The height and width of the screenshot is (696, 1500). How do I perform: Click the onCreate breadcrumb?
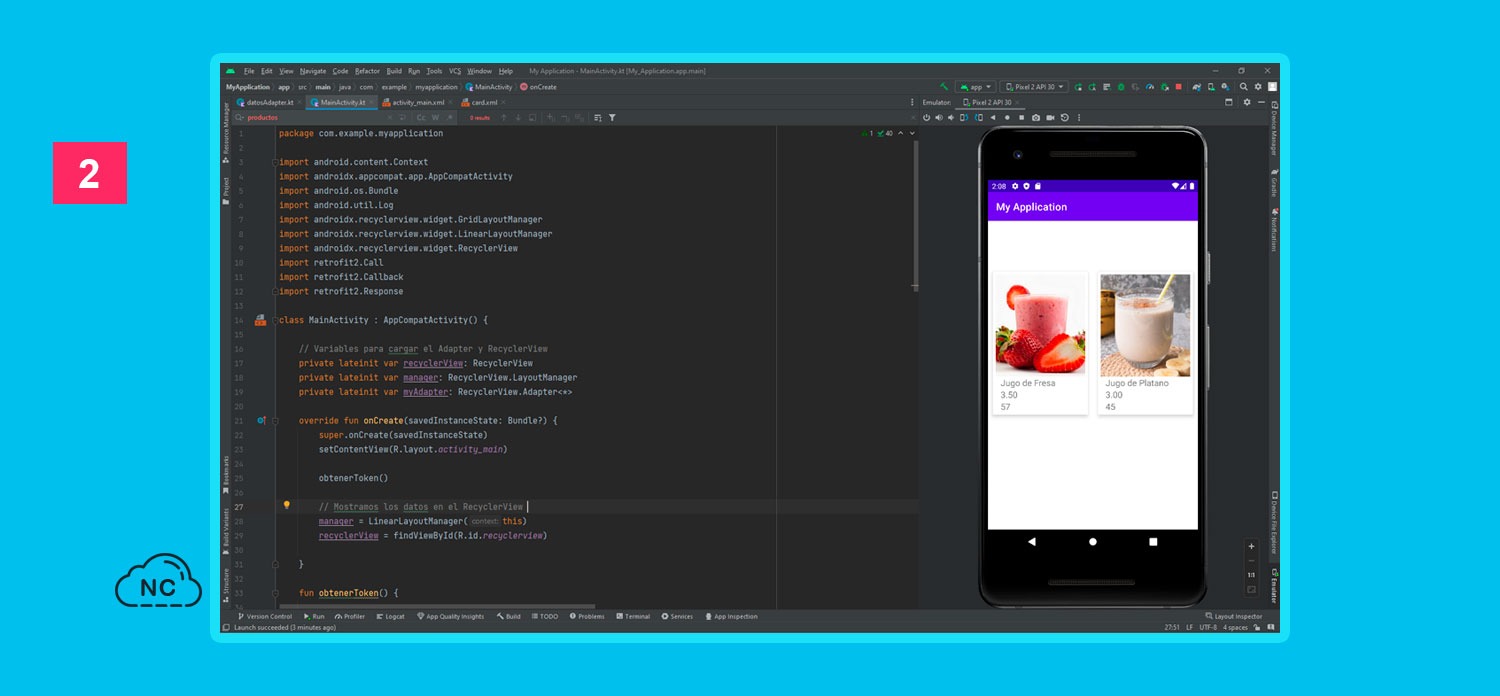point(538,87)
